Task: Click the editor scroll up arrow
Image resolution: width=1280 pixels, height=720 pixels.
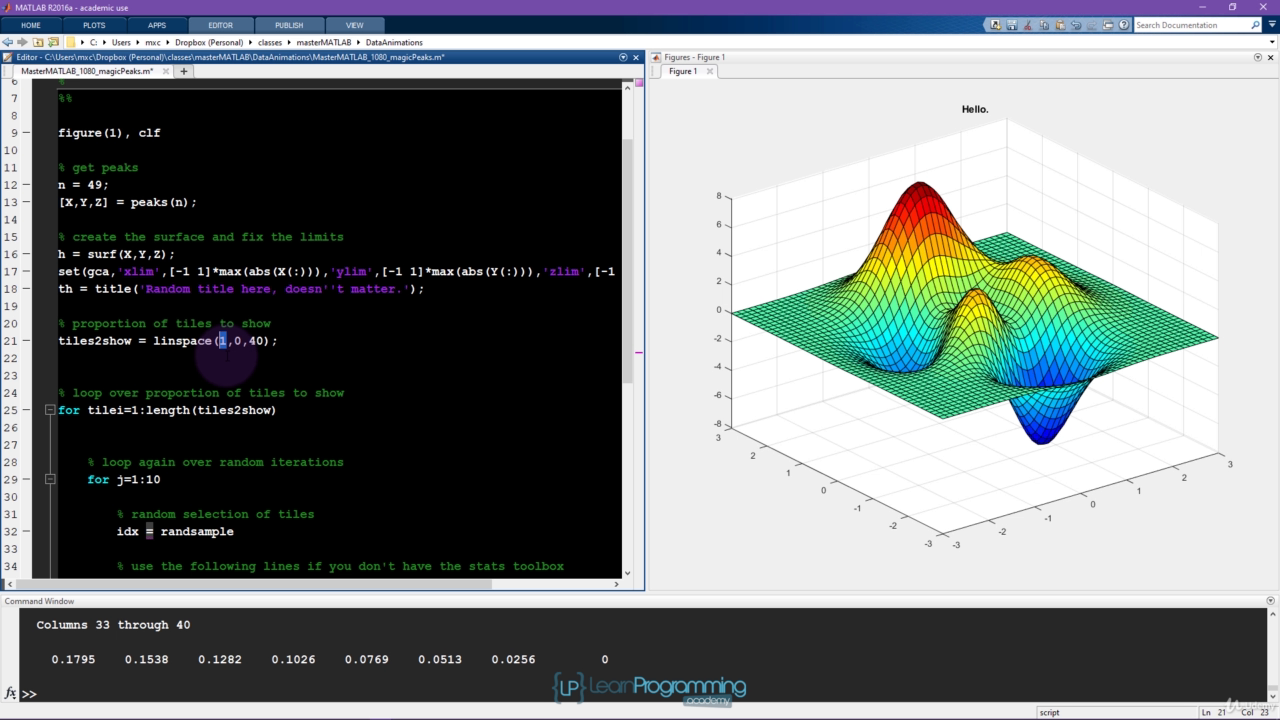Action: (627, 88)
